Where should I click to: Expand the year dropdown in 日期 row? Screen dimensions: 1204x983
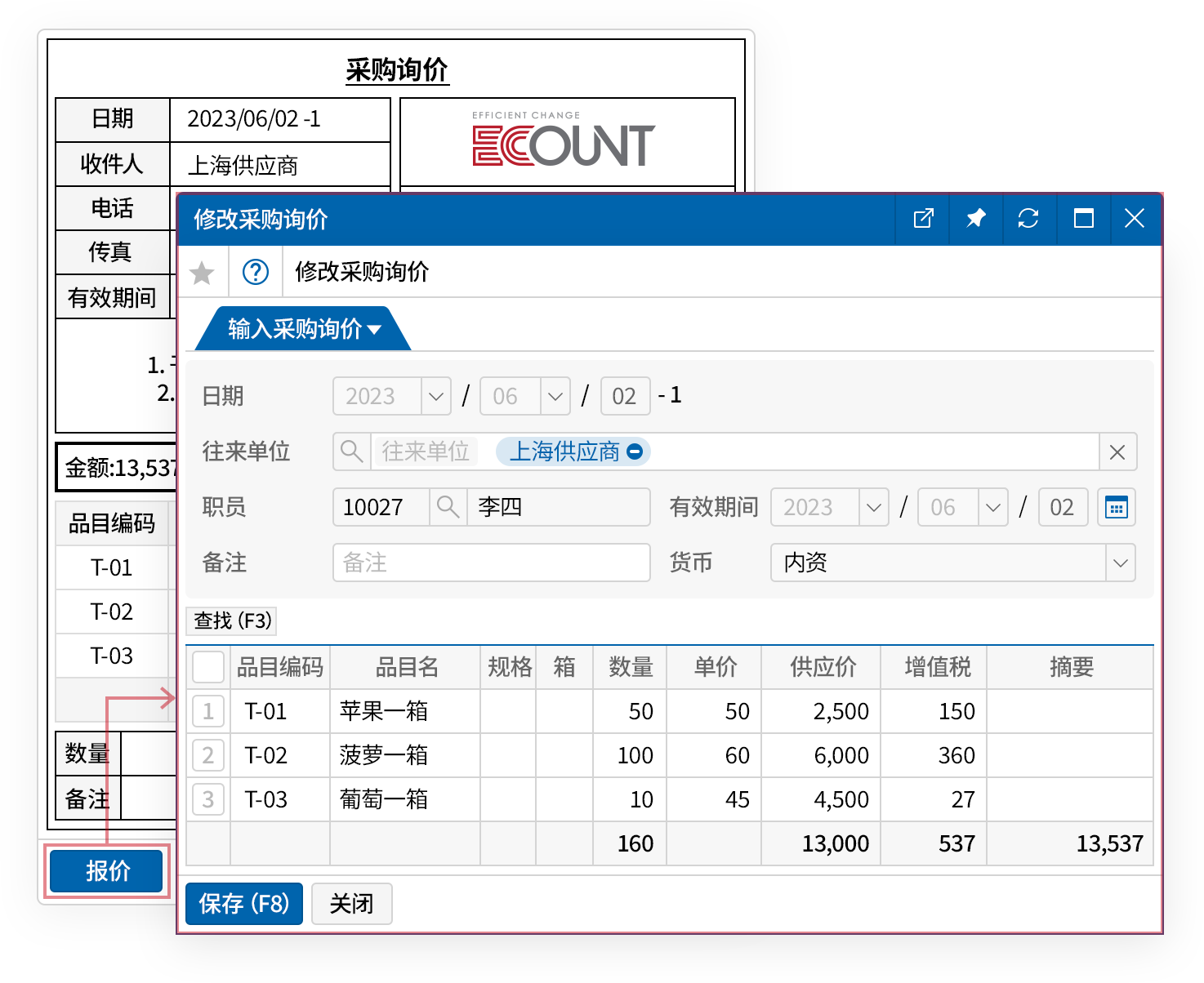click(x=435, y=397)
